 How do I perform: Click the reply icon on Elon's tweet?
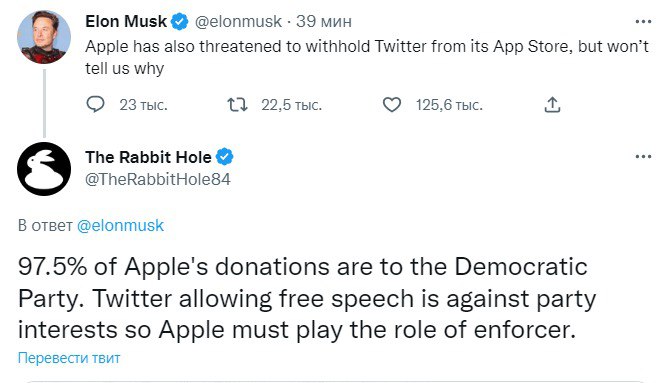(95, 105)
